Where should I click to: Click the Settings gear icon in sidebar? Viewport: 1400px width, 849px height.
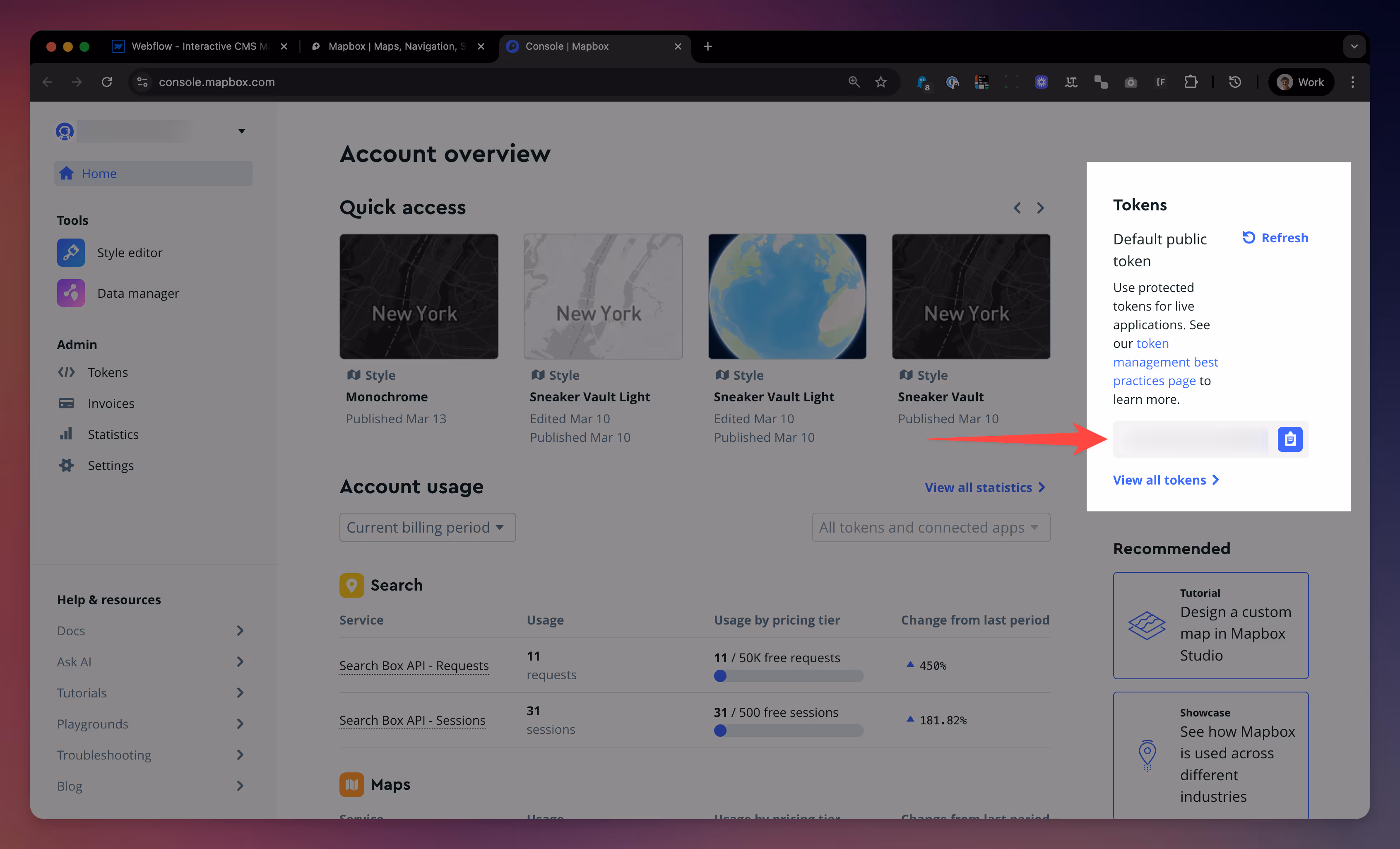point(67,466)
